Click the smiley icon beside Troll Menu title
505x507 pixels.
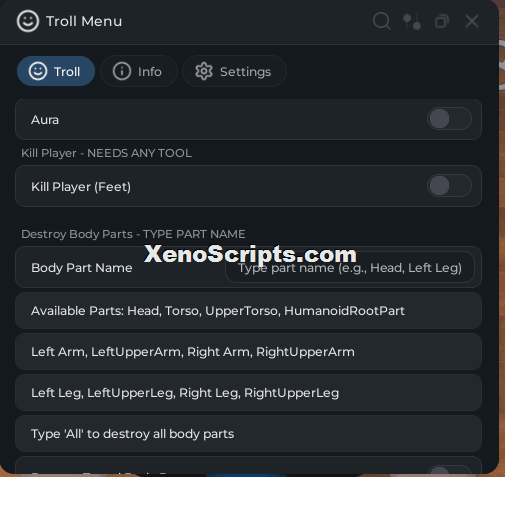[28, 21]
